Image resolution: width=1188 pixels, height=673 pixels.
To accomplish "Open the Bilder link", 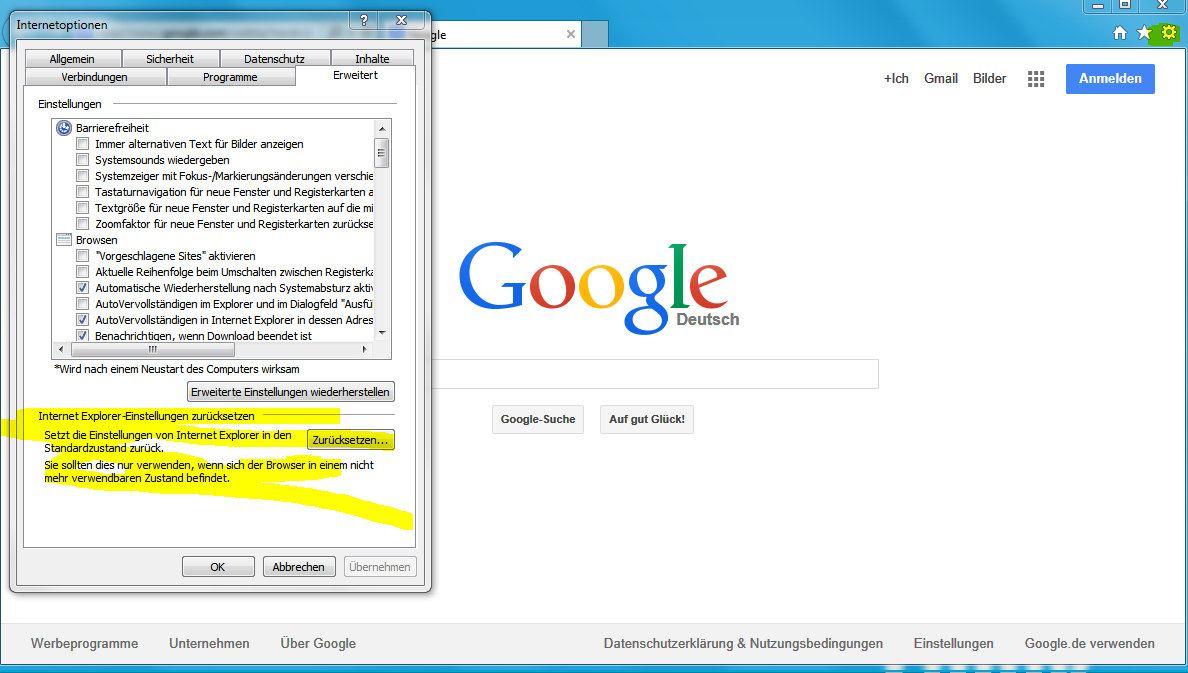I will point(989,79).
